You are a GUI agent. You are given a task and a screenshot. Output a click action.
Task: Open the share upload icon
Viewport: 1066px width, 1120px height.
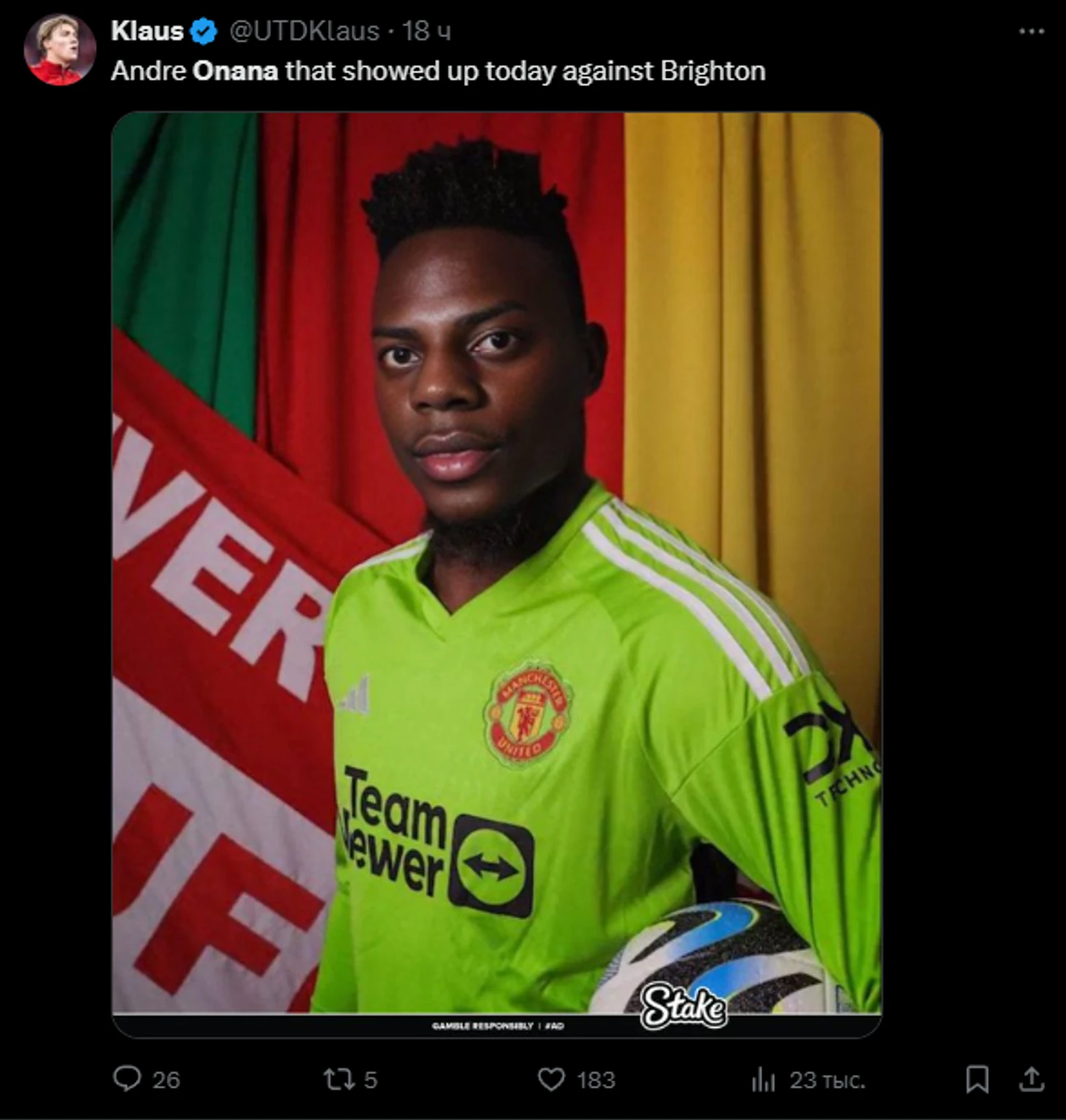pyautogui.click(x=1031, y=1078)
